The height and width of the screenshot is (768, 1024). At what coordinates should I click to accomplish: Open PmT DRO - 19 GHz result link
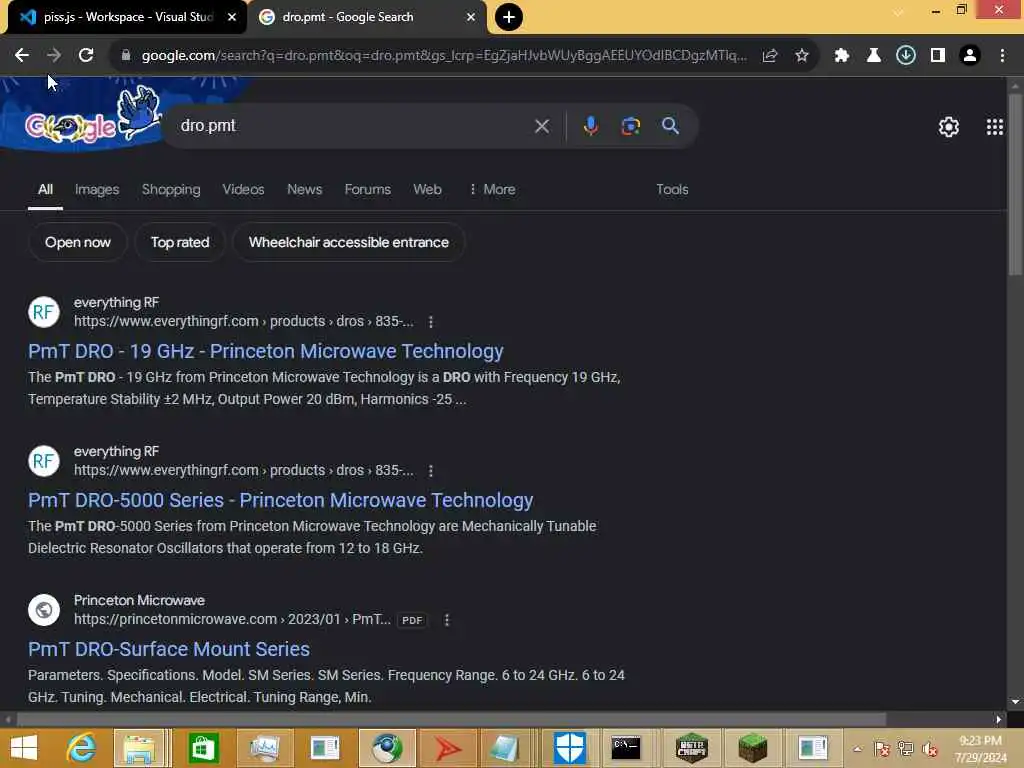coord(265,351)
